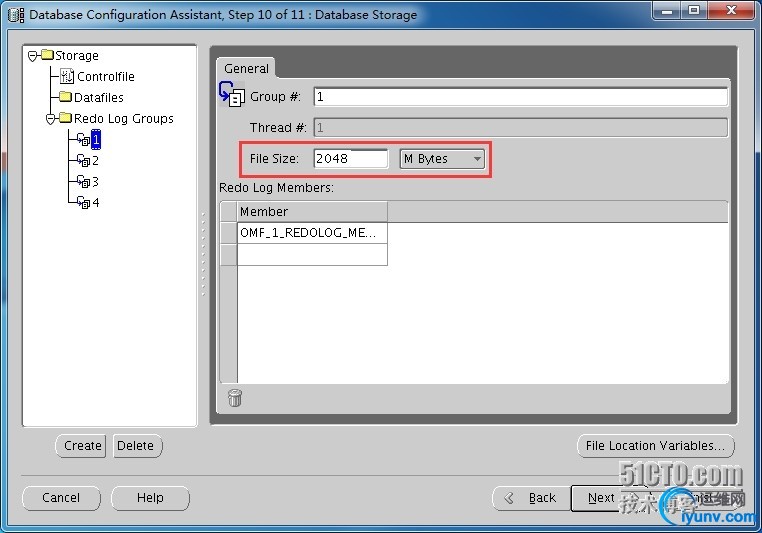Go Back to the previous step

point(532,498)
